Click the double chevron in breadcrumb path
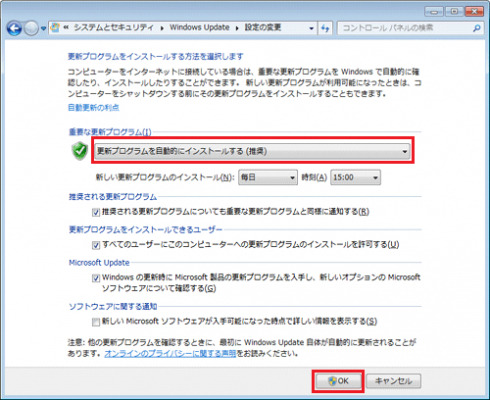This screenshot has width=490, height=400. [x=66, y=28]
